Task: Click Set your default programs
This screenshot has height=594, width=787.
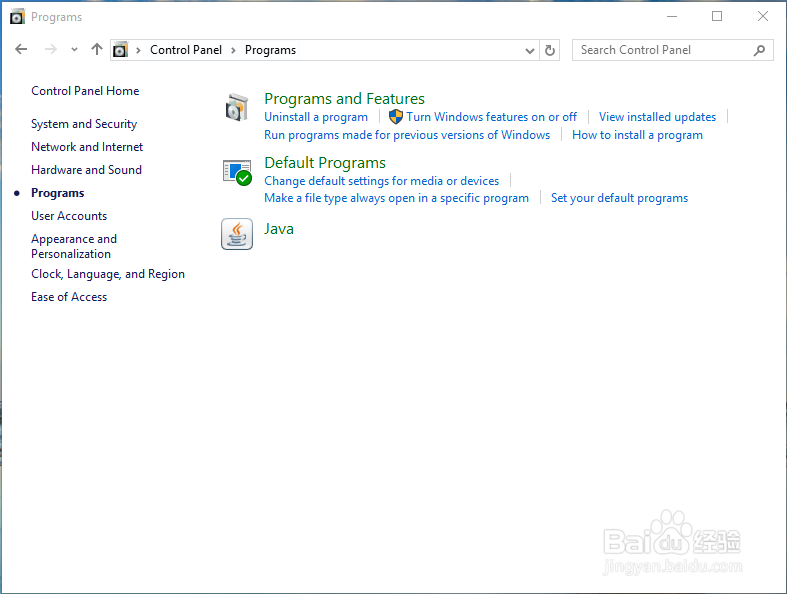Action: click(x=619, y=198)
